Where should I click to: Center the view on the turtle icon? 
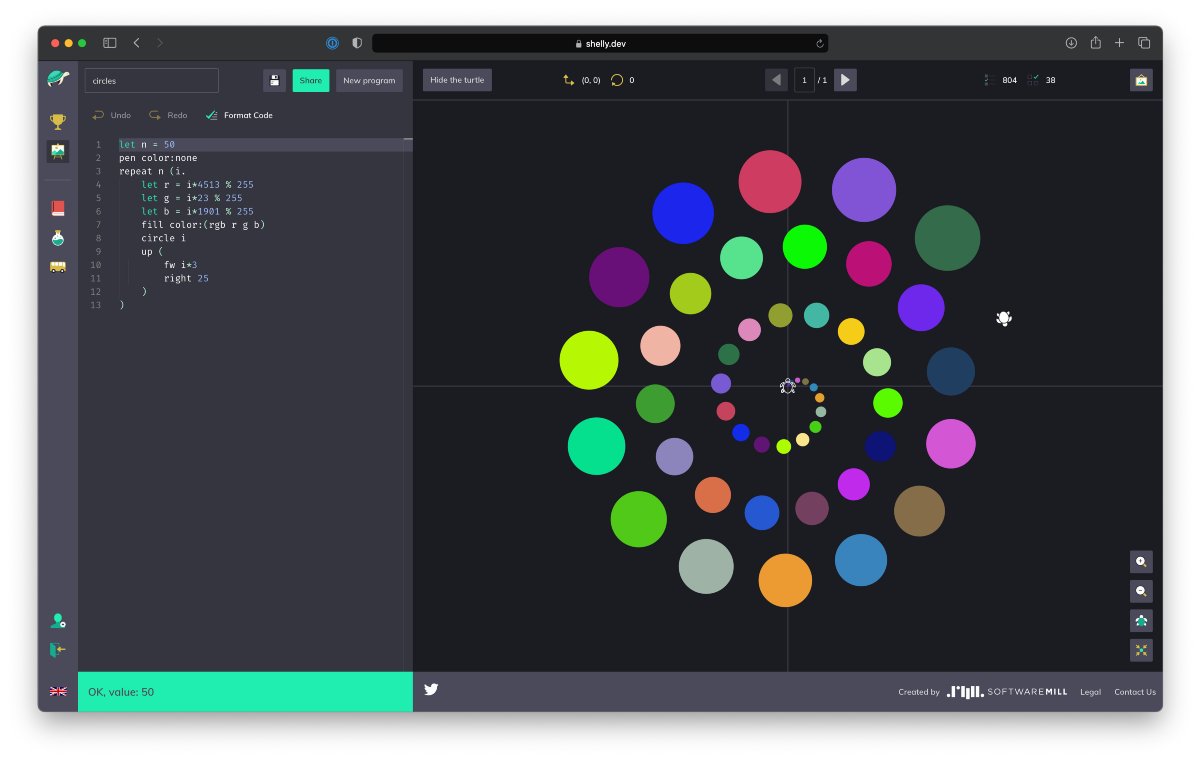coord(1140,620)
